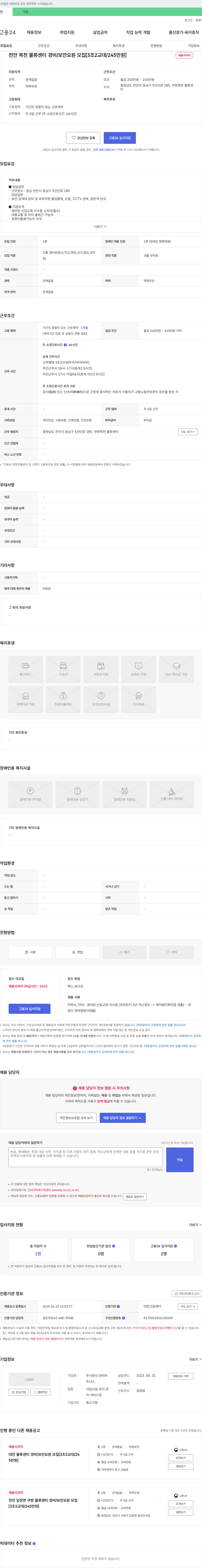Image resolution: width=202 pixels, height=1568 pixels.
Task: Click 세부보기 for 대전 물류센터 posting
Action: pyautogui.click(x=181, y=1466)
